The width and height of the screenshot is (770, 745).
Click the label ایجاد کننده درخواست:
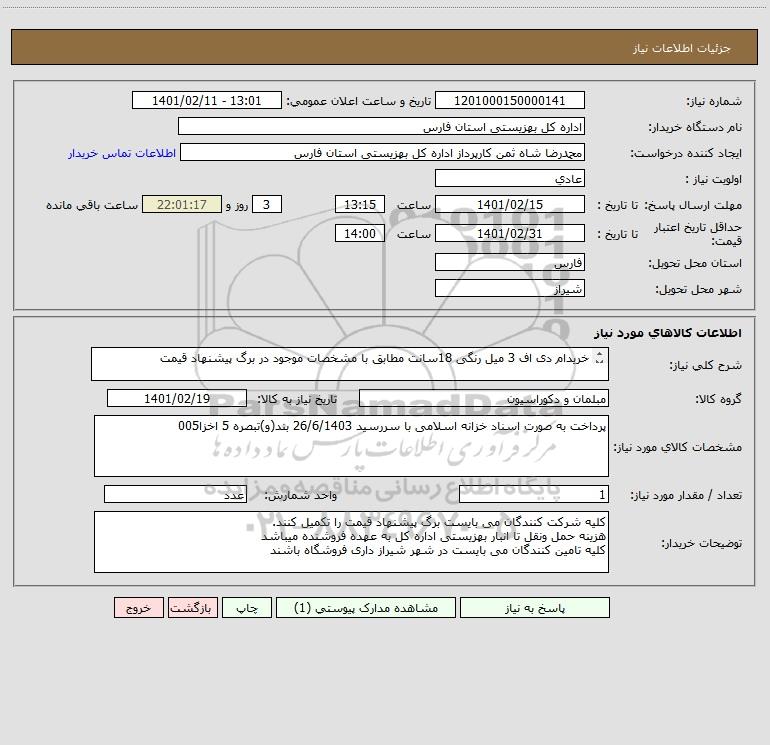(x=686, y=154)
